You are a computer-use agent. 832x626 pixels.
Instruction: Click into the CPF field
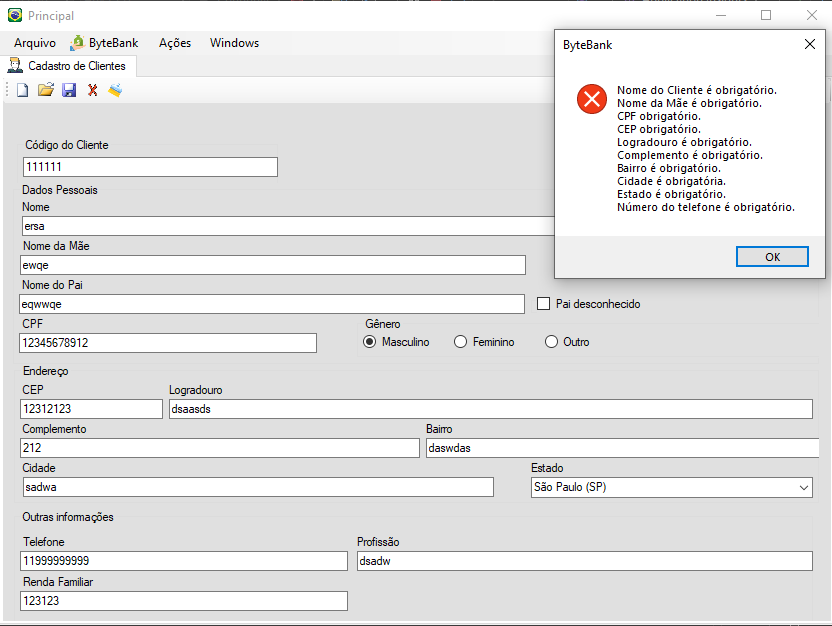[168, 343]
